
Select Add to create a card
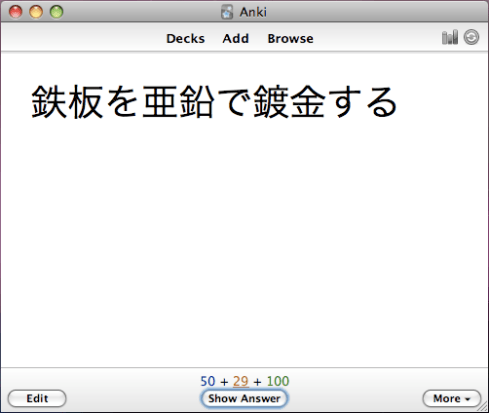click(236, 39)
